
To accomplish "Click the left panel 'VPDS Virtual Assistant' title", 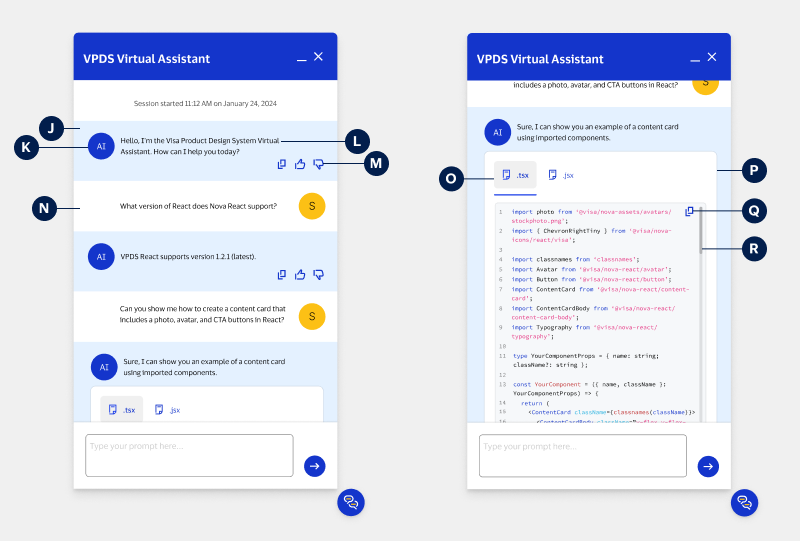I will tap(146, 59).
